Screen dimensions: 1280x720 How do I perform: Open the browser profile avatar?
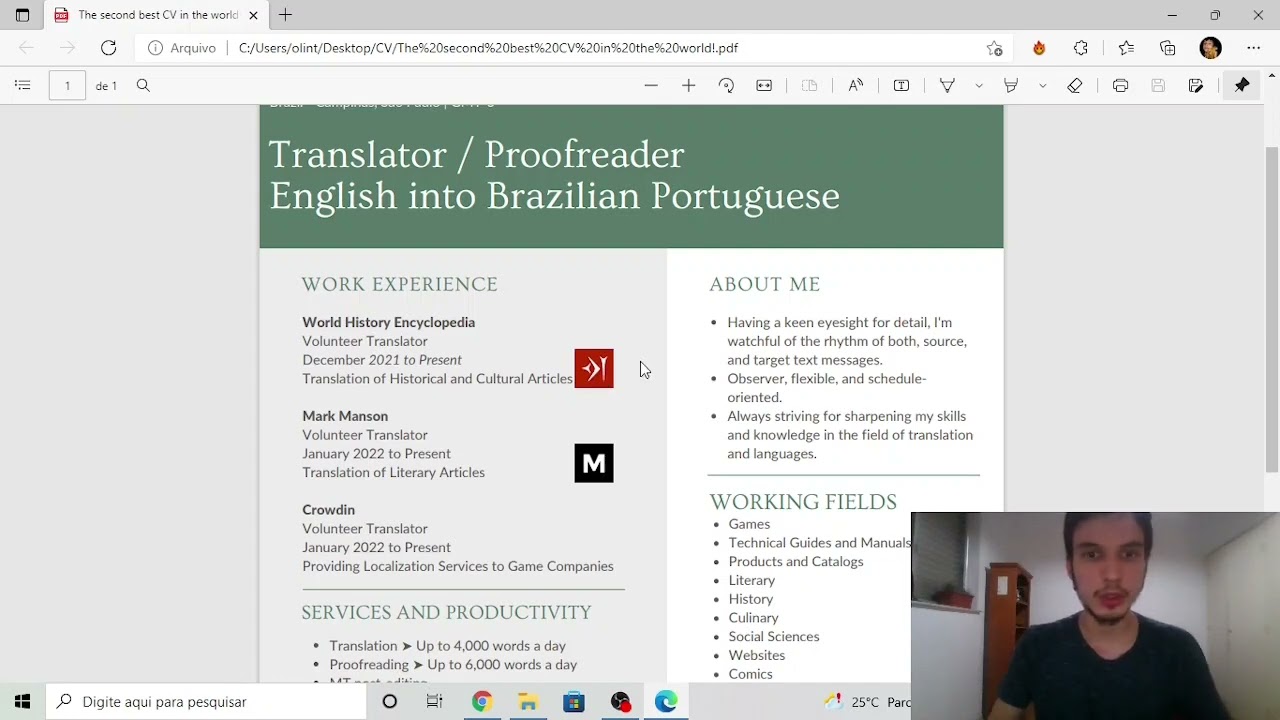pyautogui.click(x=1211, y=48)
